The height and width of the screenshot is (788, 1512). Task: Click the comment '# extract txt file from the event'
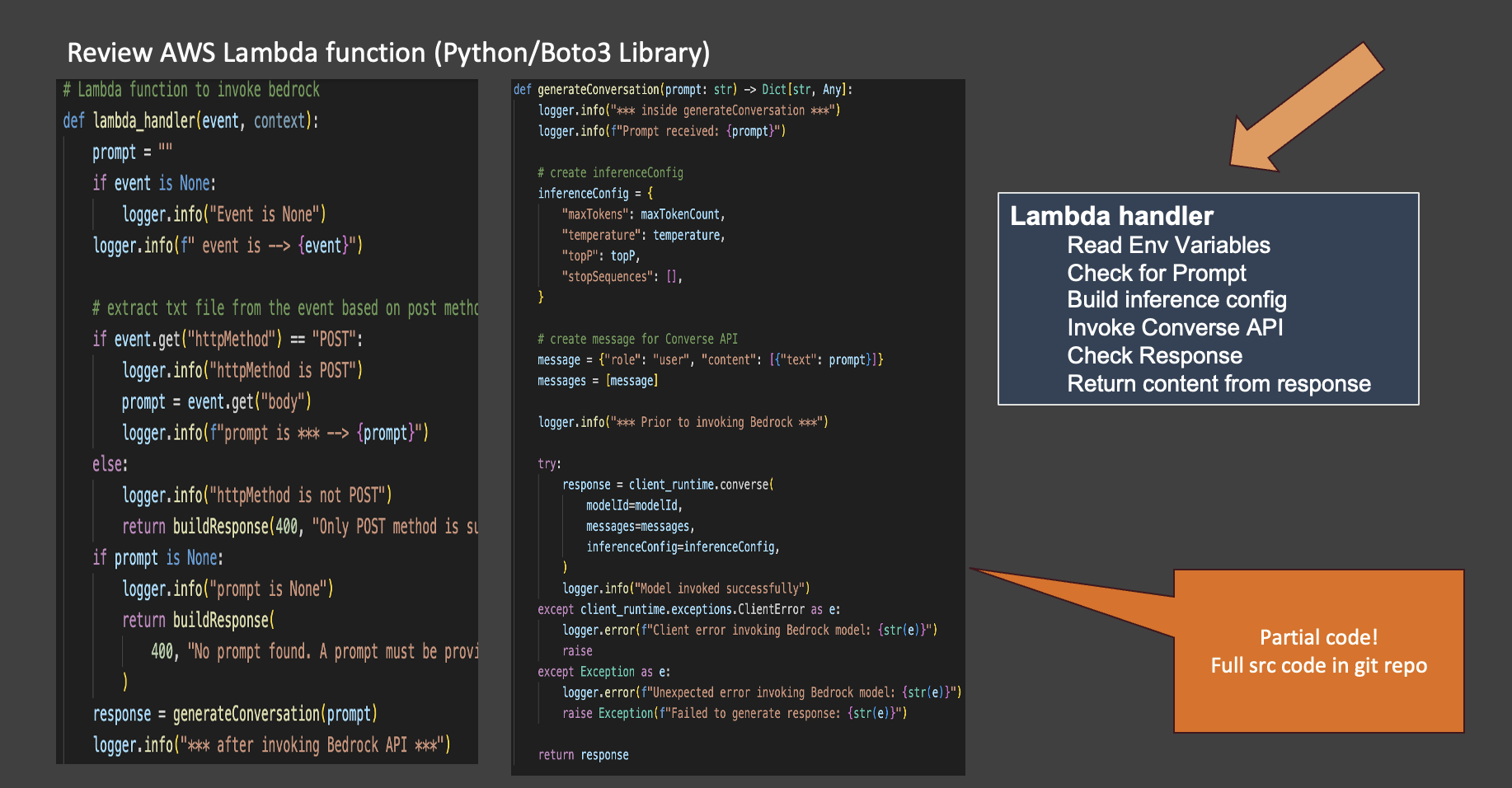285,308
